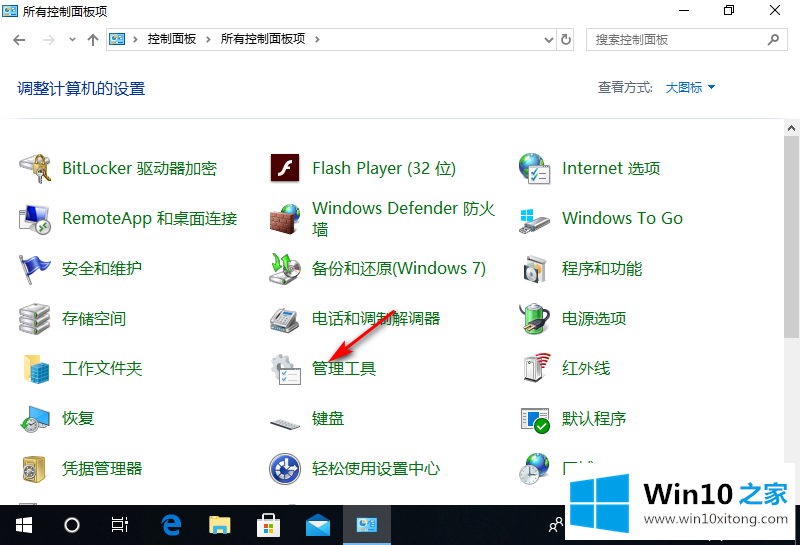800x545 pixels.
Task: Open the 红外线 link
Action: tap(586, 368)
